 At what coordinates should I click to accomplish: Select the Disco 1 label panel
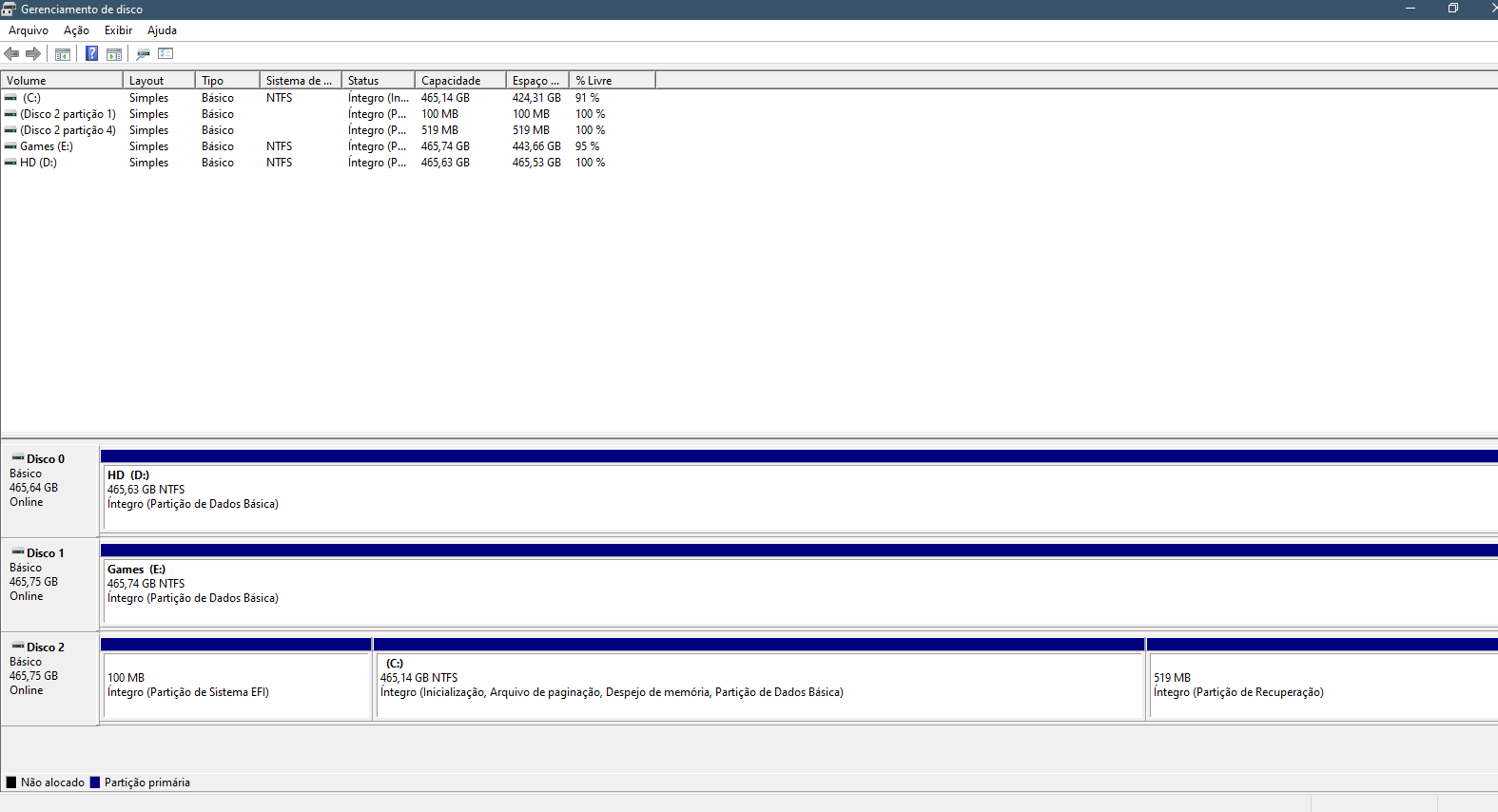tap(50, 585)
